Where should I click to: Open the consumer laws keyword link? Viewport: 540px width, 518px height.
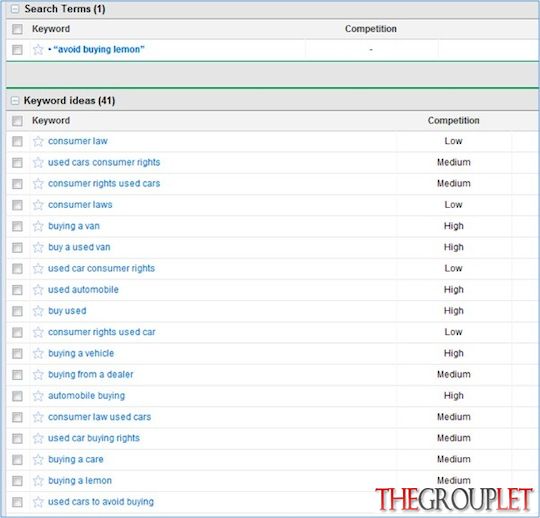pyautogui.click(x=80, y=205)
